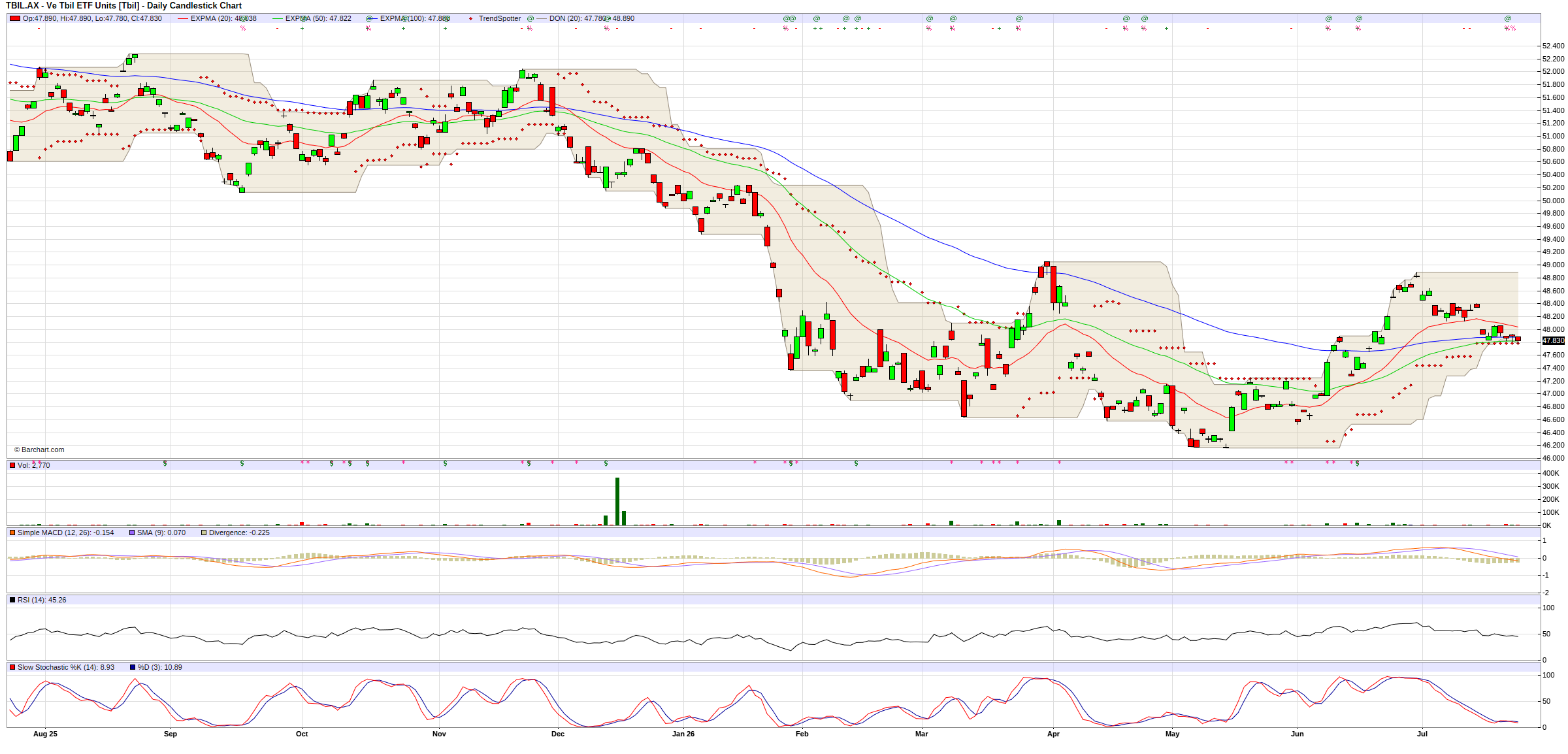The width and height of the screenshot is (1568, 754).
Task: Click the -2 MACD axis label
Action: pos(1544,593)
